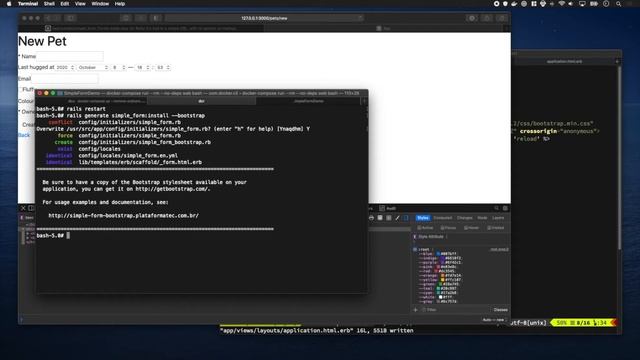Open the Window menu
This screenshot has width=640, height=360.
pos(100,4)
